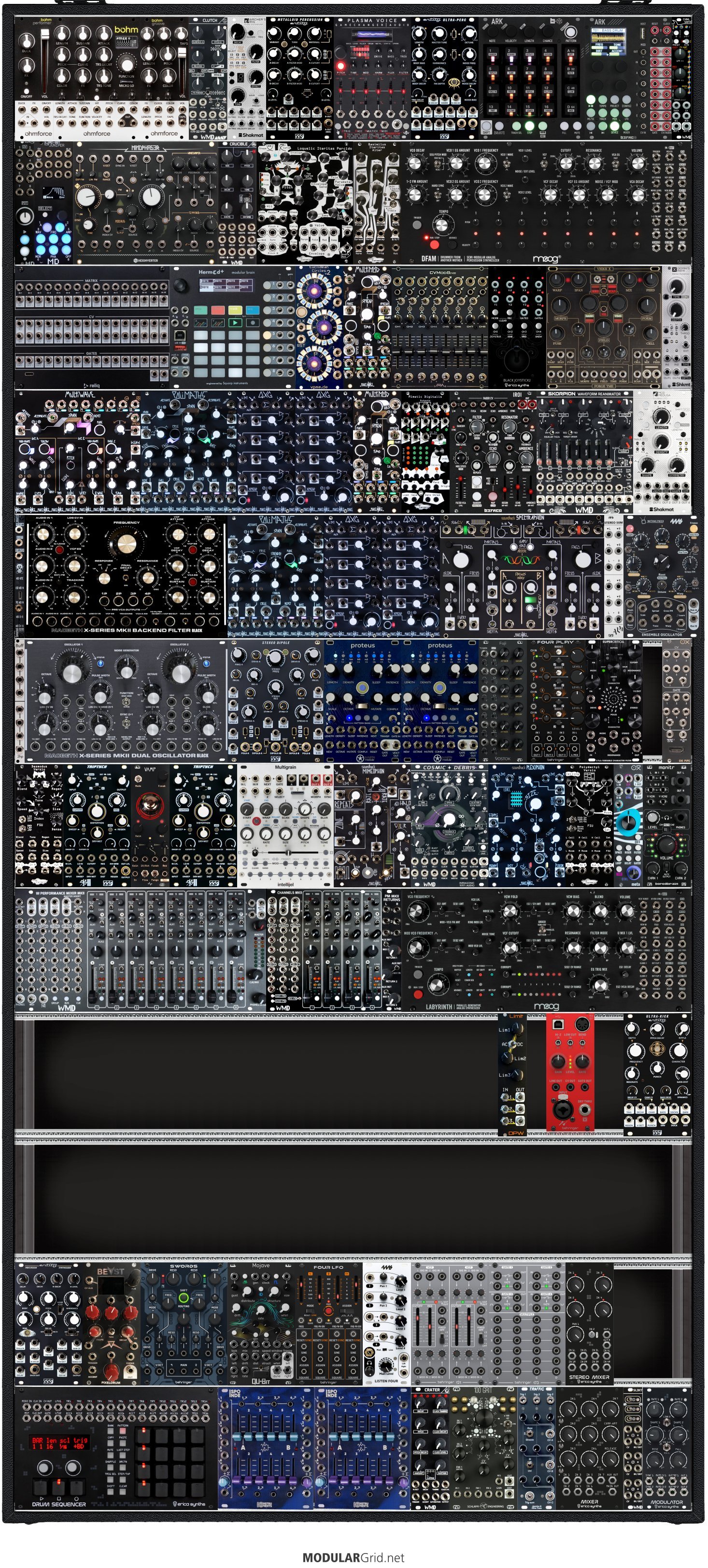Screen dimensions: 708x1568
Task: Open the Channels MKII module
Action: 324,950
